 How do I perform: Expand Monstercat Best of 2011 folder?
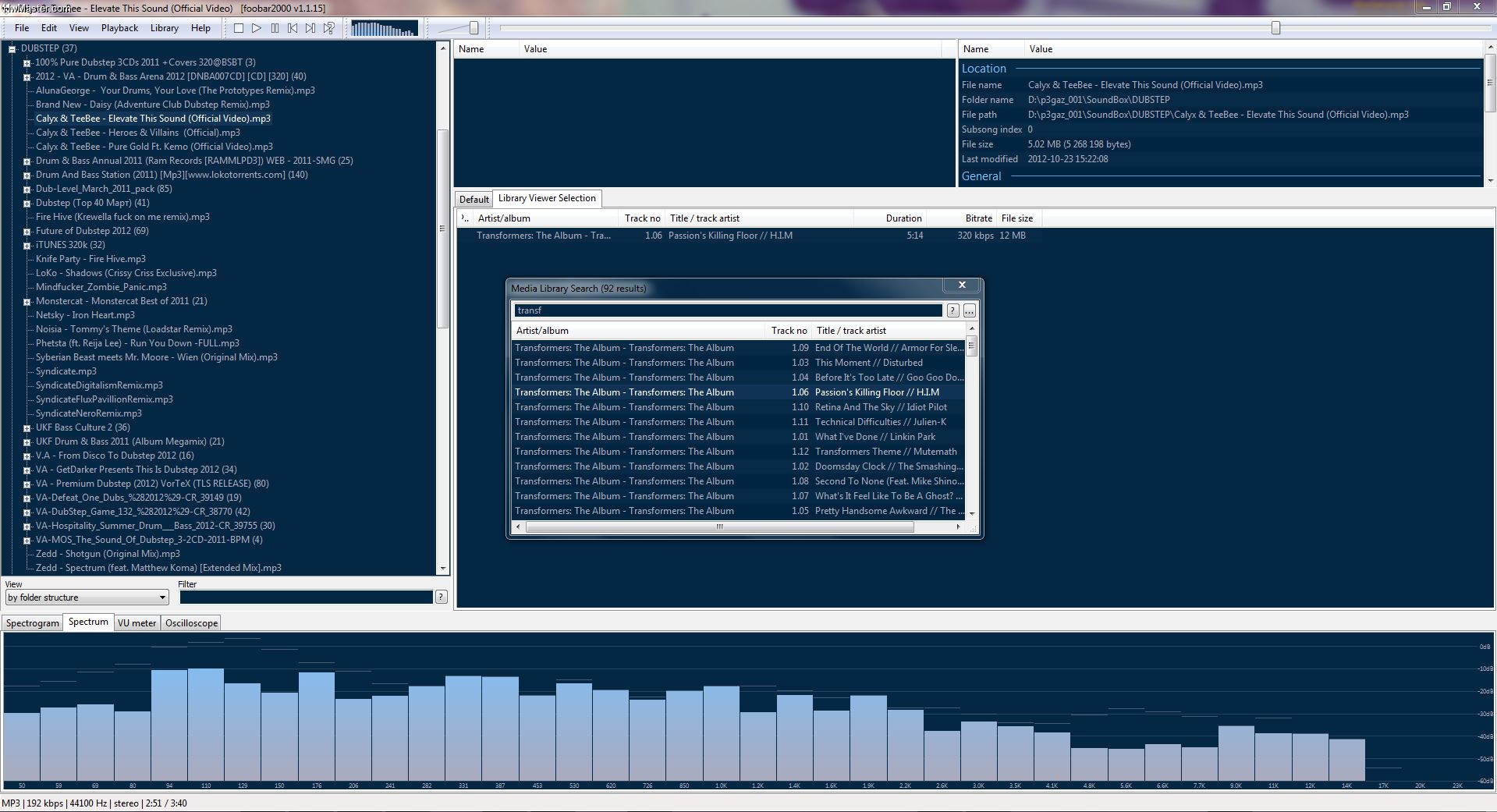tap(27, 301)
